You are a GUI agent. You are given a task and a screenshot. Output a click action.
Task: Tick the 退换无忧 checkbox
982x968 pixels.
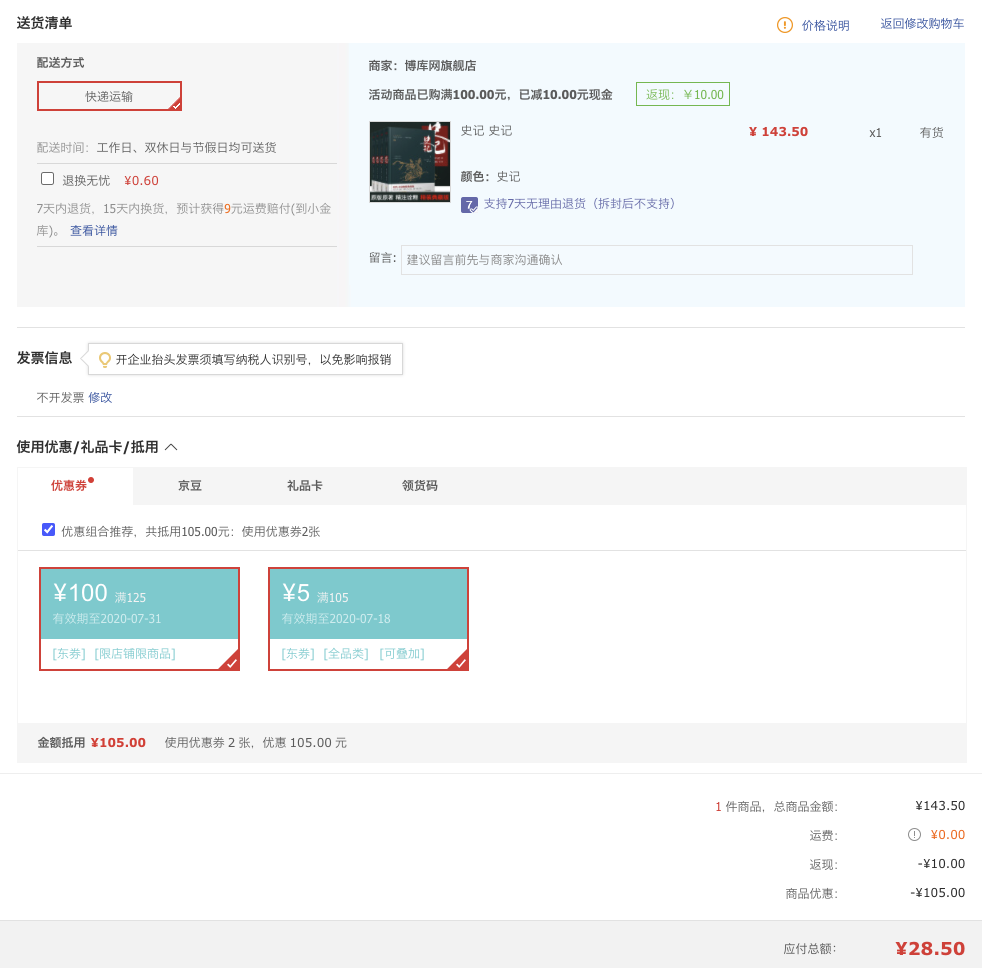(48, 179)
